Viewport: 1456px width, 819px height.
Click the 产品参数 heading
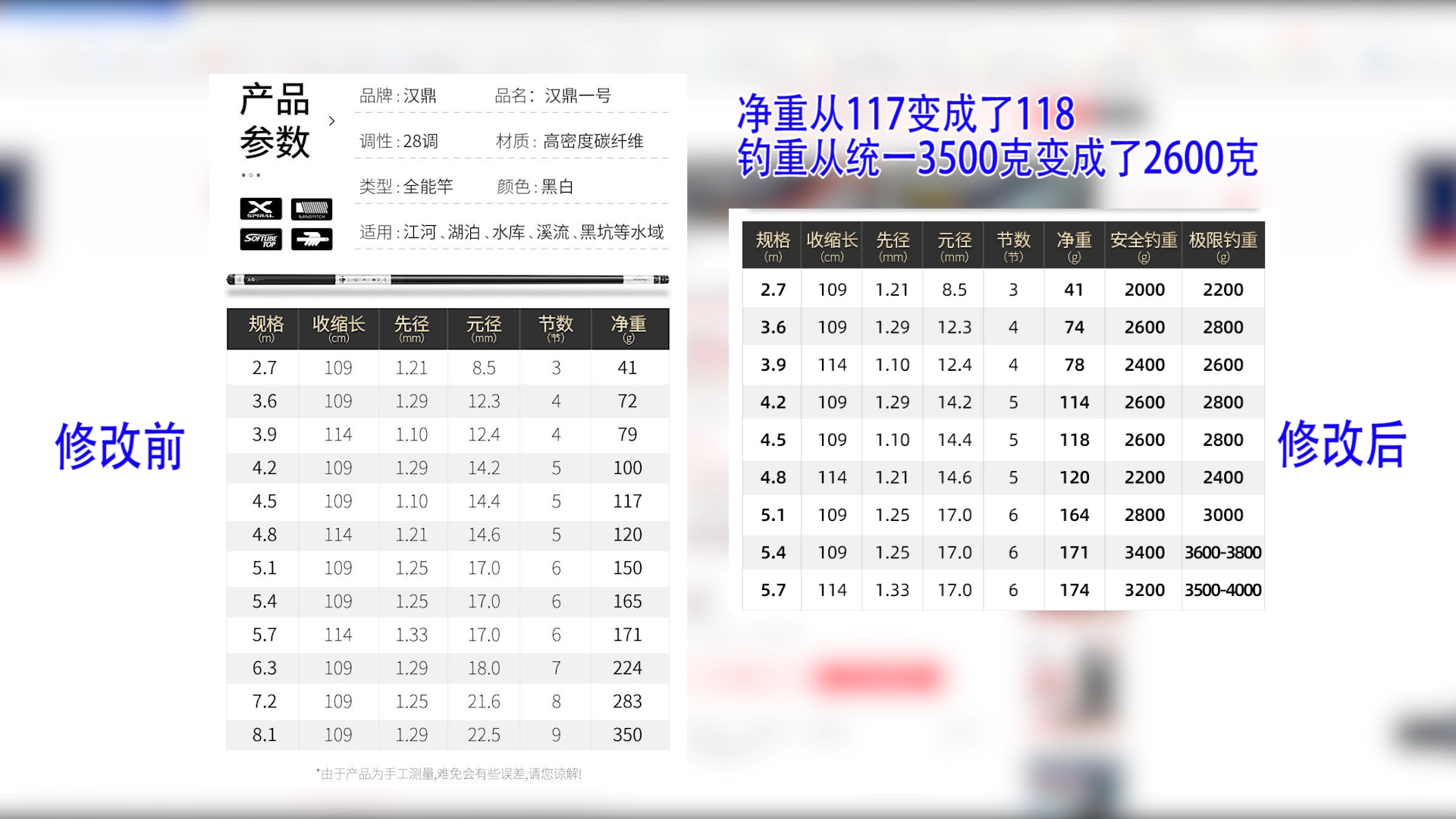coord(275,121)
